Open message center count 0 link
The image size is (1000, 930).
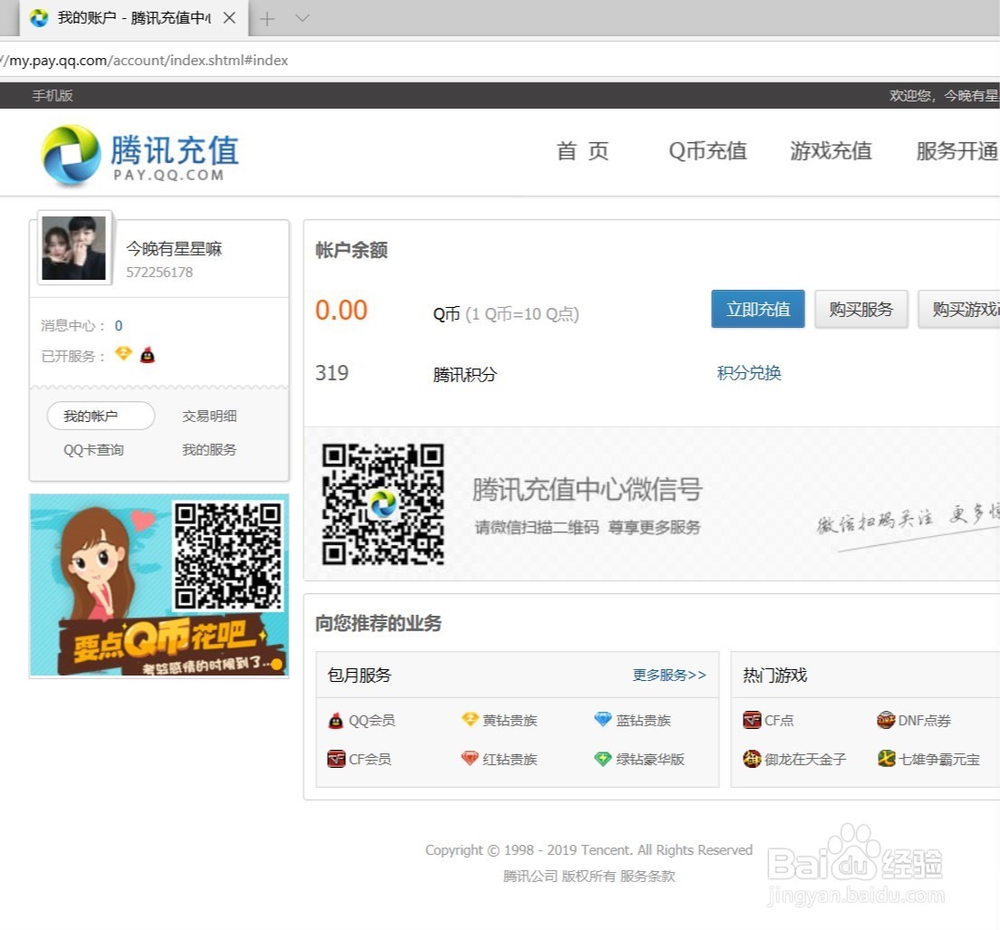119,326
